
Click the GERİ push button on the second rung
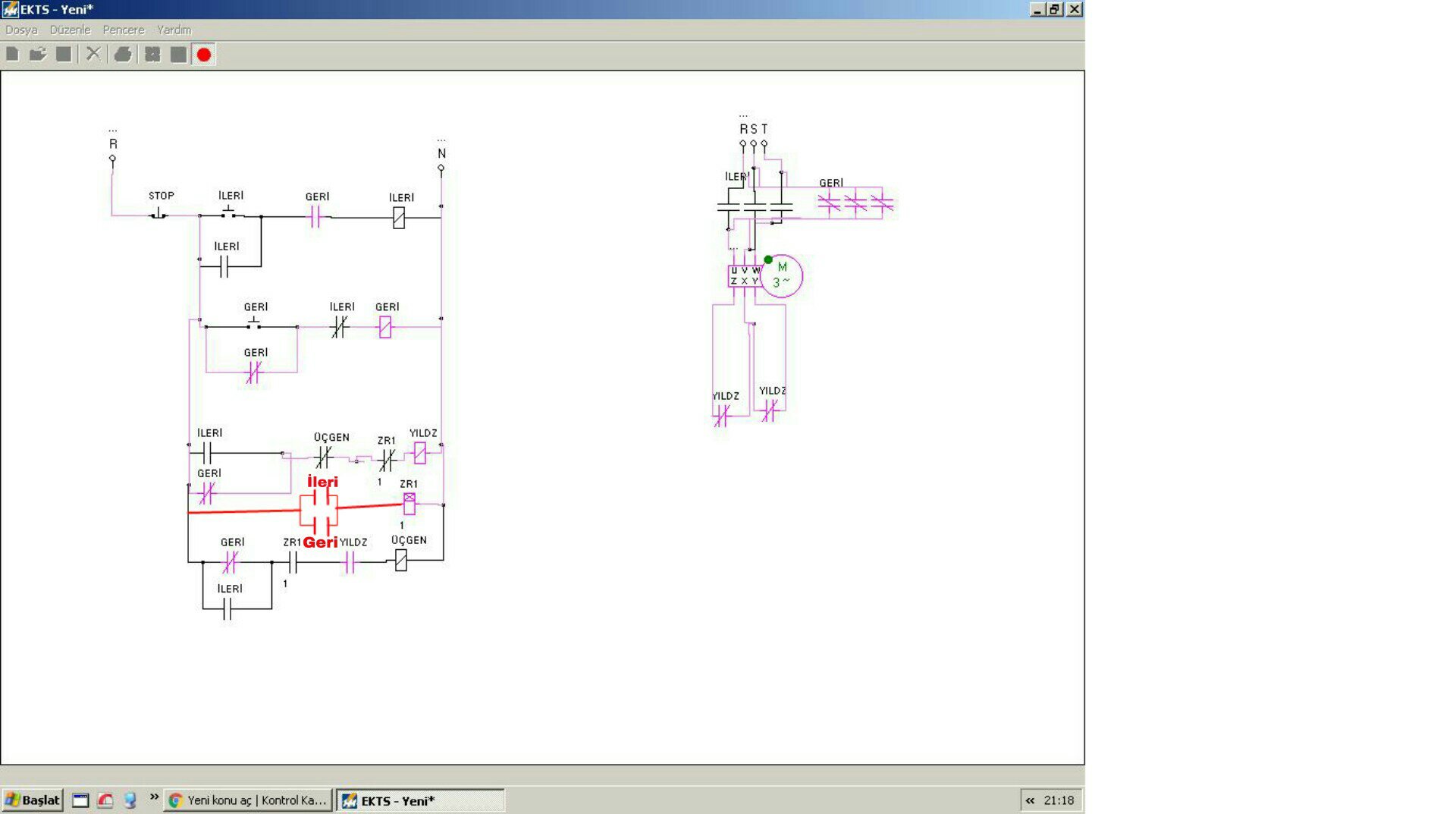pyautogui.click(x=254, y=324)
